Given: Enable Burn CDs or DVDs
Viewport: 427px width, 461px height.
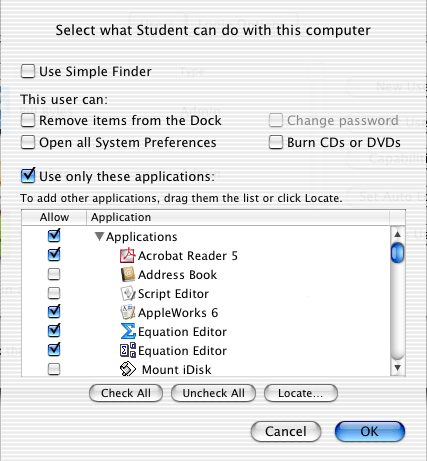Looking at the screenshot, I should [x=276, y=142].
